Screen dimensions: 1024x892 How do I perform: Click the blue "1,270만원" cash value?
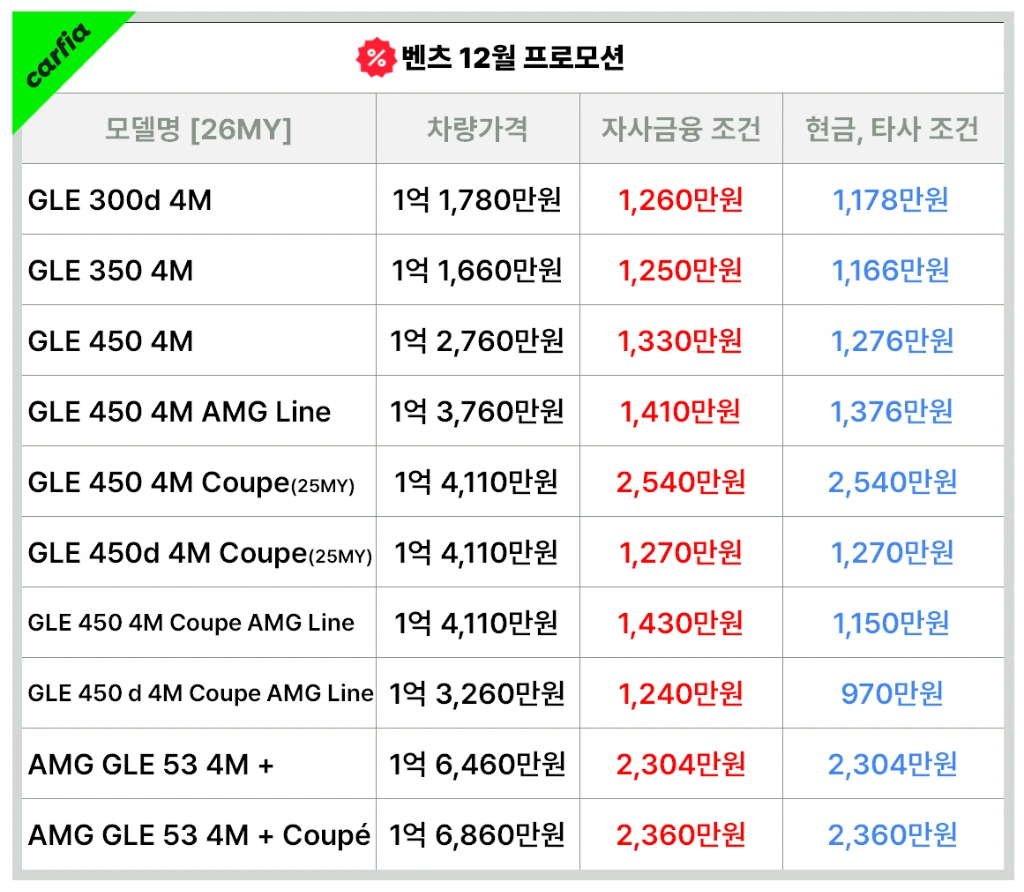(x=892, y=552)
